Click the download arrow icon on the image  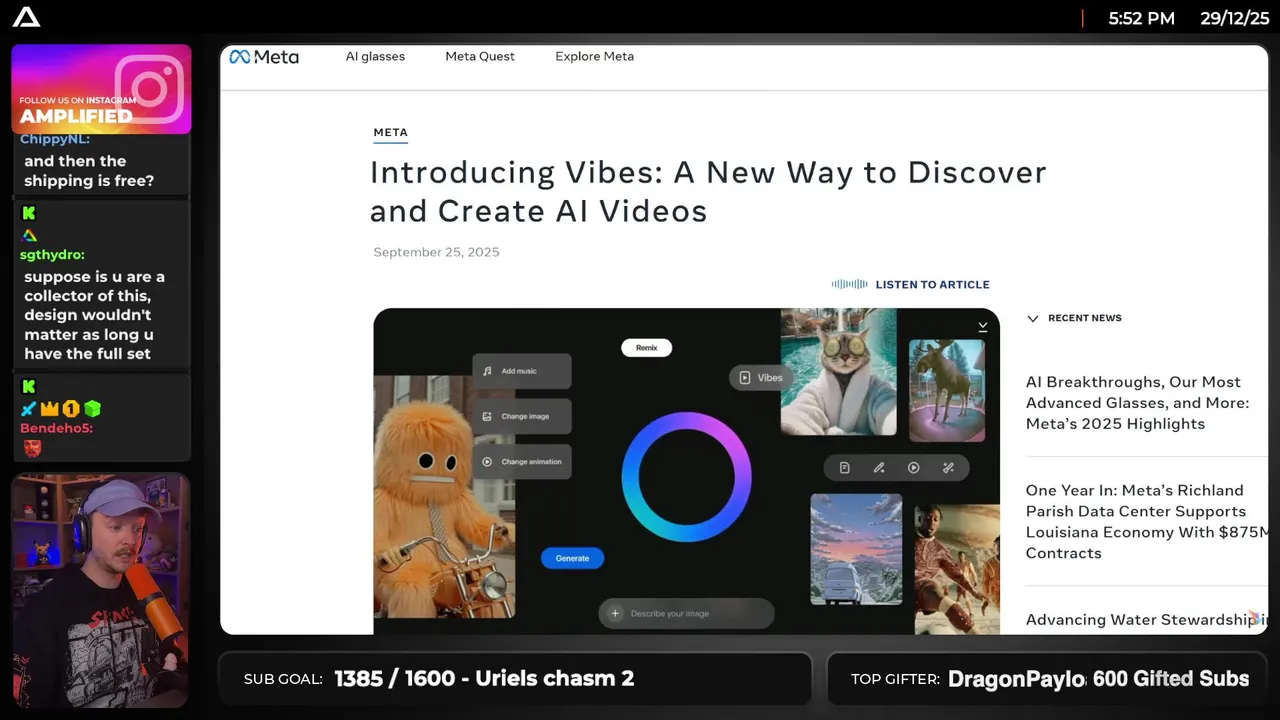click(983, 326)
